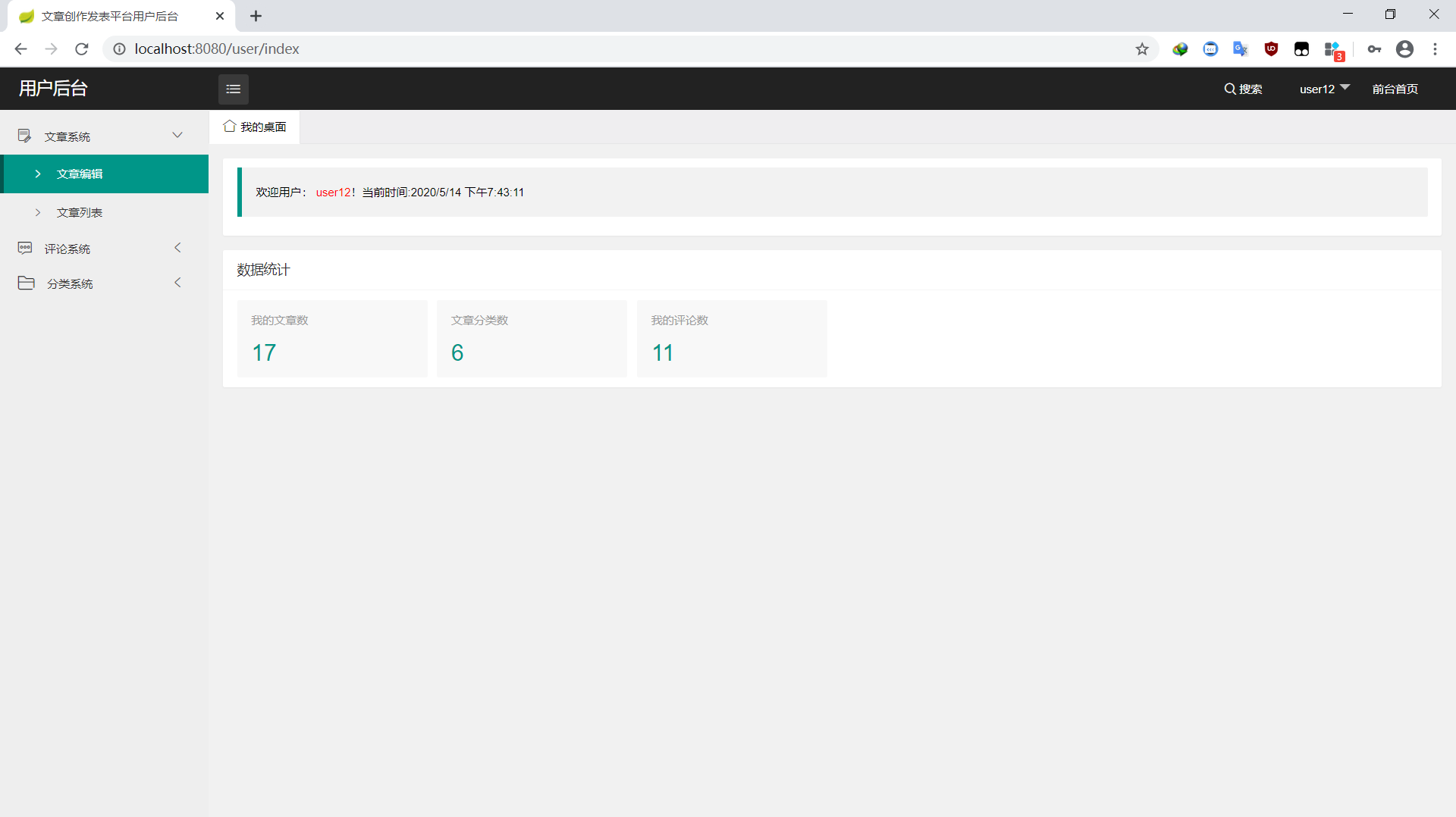
Task: View site information icon in address bar
Action: click(119, 49)
